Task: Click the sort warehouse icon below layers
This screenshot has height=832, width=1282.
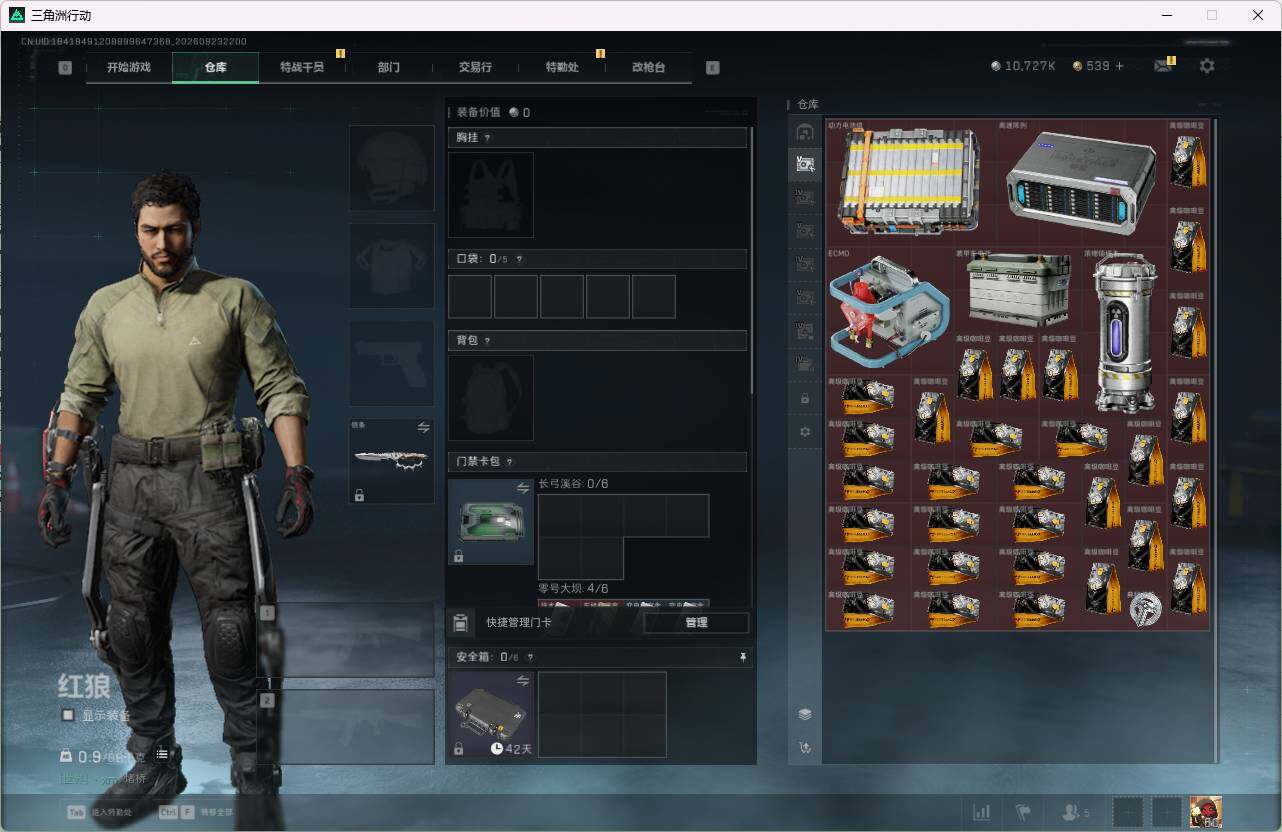Action: coord(805,747)
